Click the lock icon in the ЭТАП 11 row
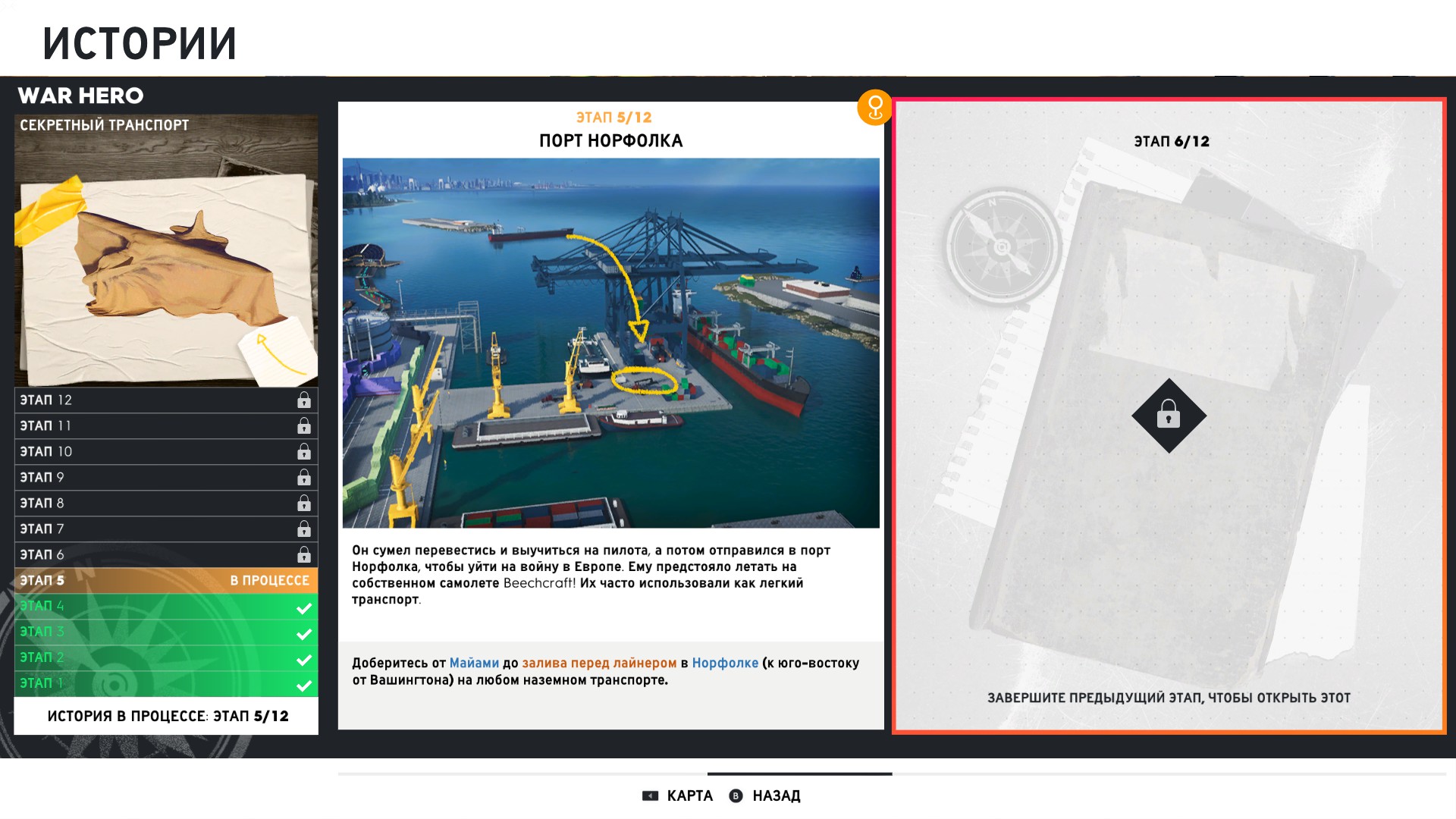 (304, 425)
